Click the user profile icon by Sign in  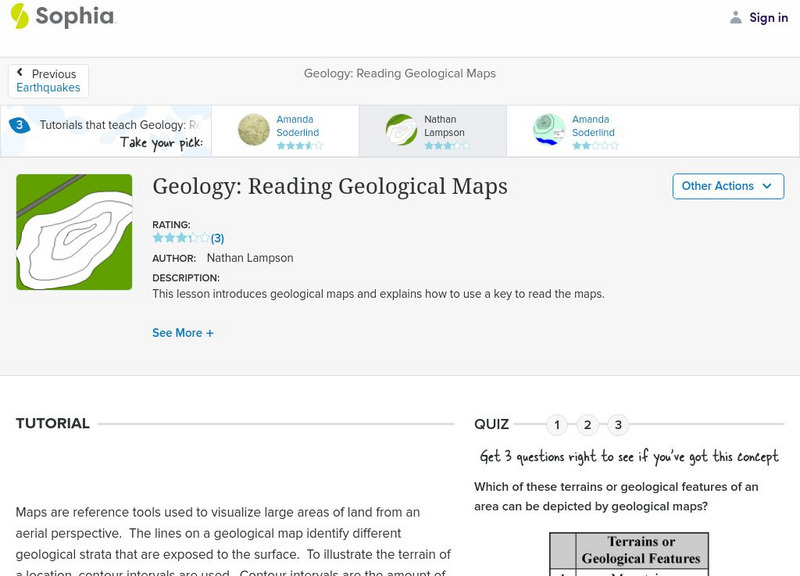pos(736,17)
